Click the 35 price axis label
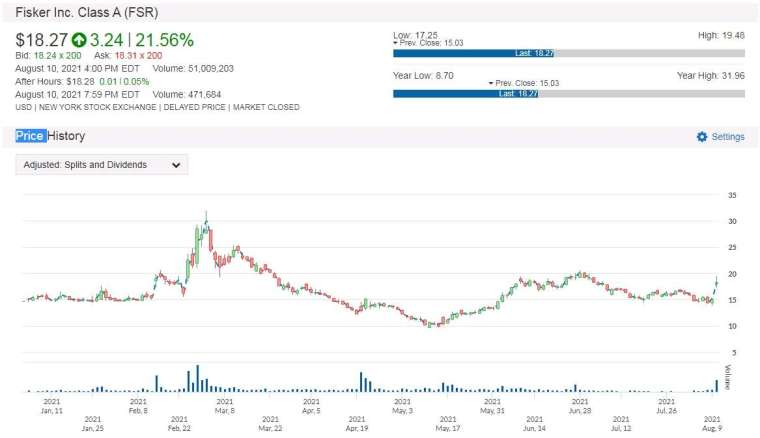Image resolution: width=760 pixels, height=438 pixels. click(x=732, y=195)
